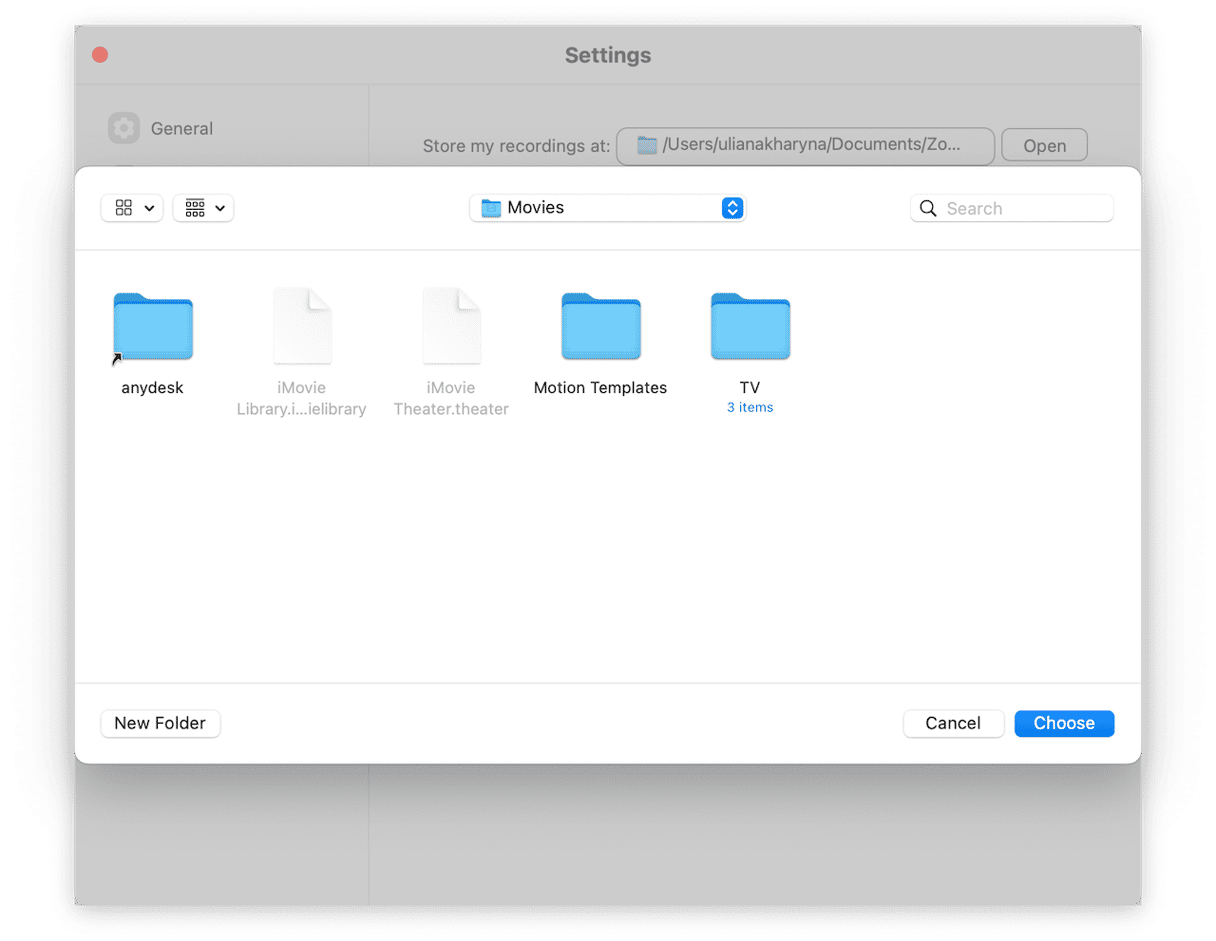Cancel the folder chooser dialog

[953, 723]
